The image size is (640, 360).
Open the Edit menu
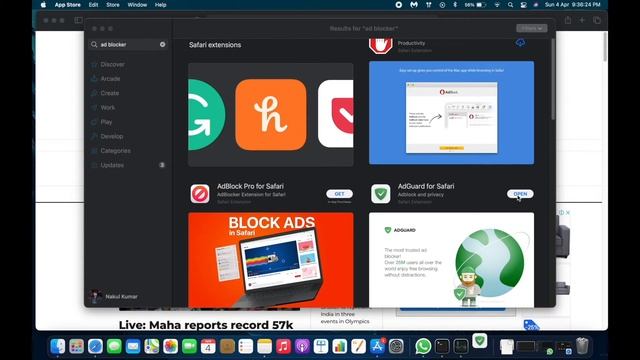coord(93,5)
